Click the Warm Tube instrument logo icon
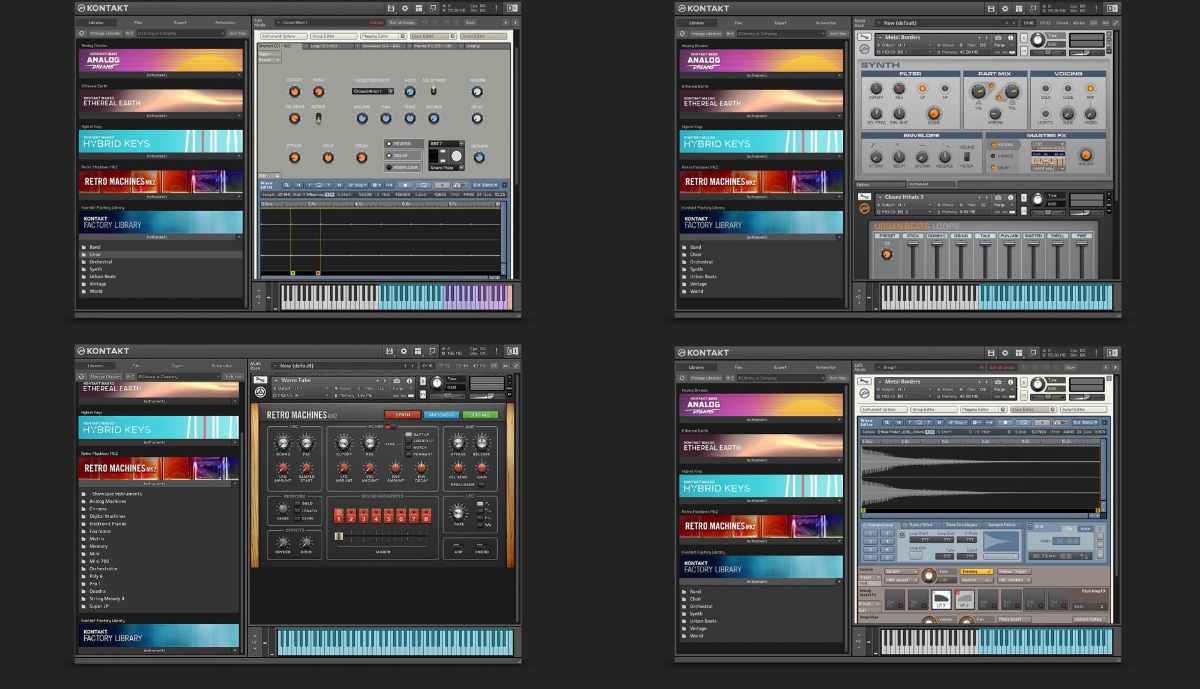1200x689 pixels. point(260,391)
